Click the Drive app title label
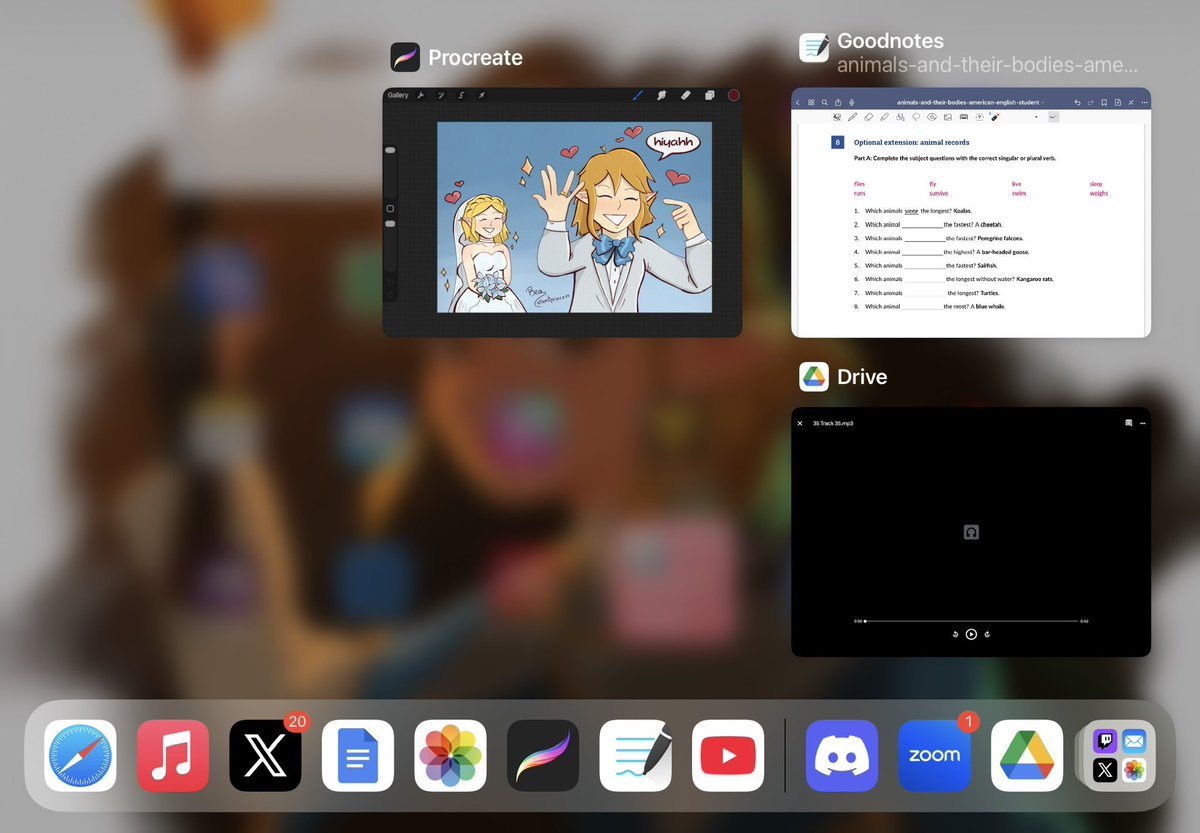Screen dimensions: 1200x833 tap(862, 377)
